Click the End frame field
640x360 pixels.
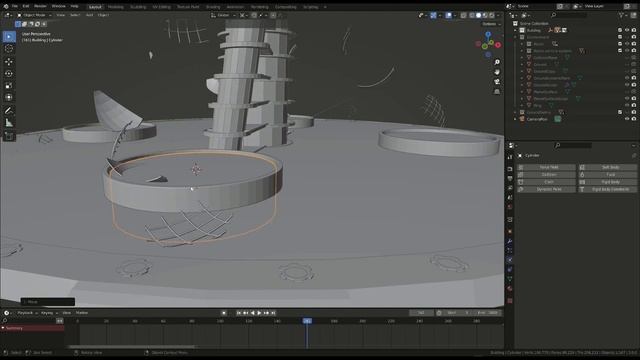[x=488, y=313]
